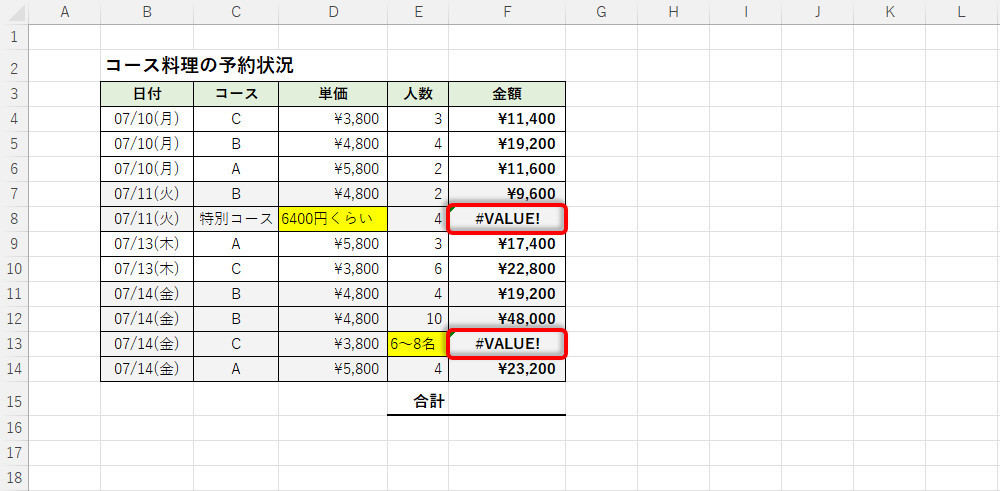1000x491 pixels.
Task: Select row 8 header
Action: 14,219
